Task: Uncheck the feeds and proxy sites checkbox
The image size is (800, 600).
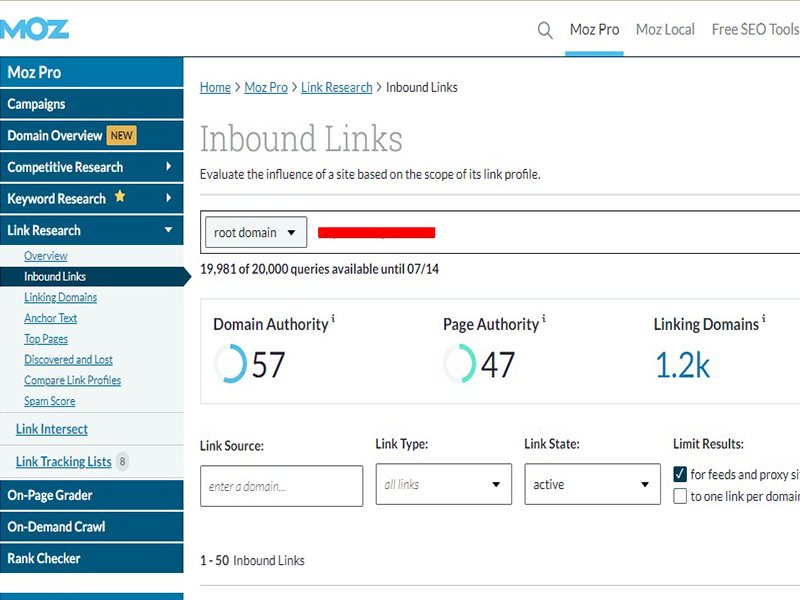Action: click(x=681, y=474)
